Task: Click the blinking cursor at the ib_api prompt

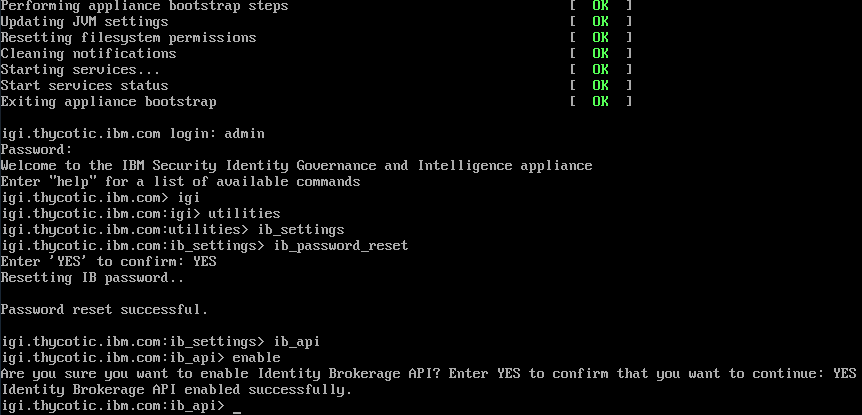Action: pyautogui.click(x=236, y=406)
